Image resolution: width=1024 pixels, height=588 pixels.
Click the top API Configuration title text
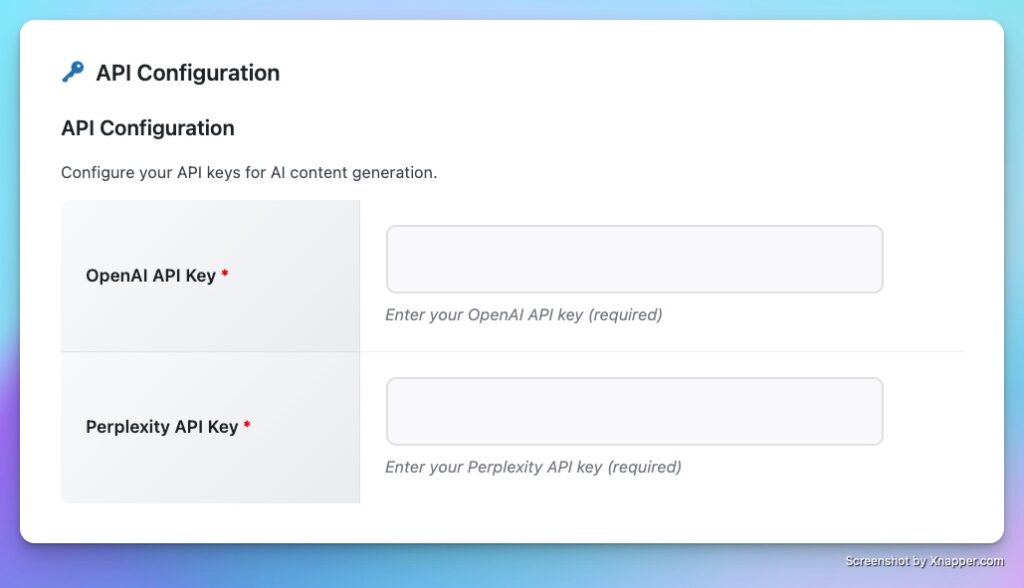point(188,73)
